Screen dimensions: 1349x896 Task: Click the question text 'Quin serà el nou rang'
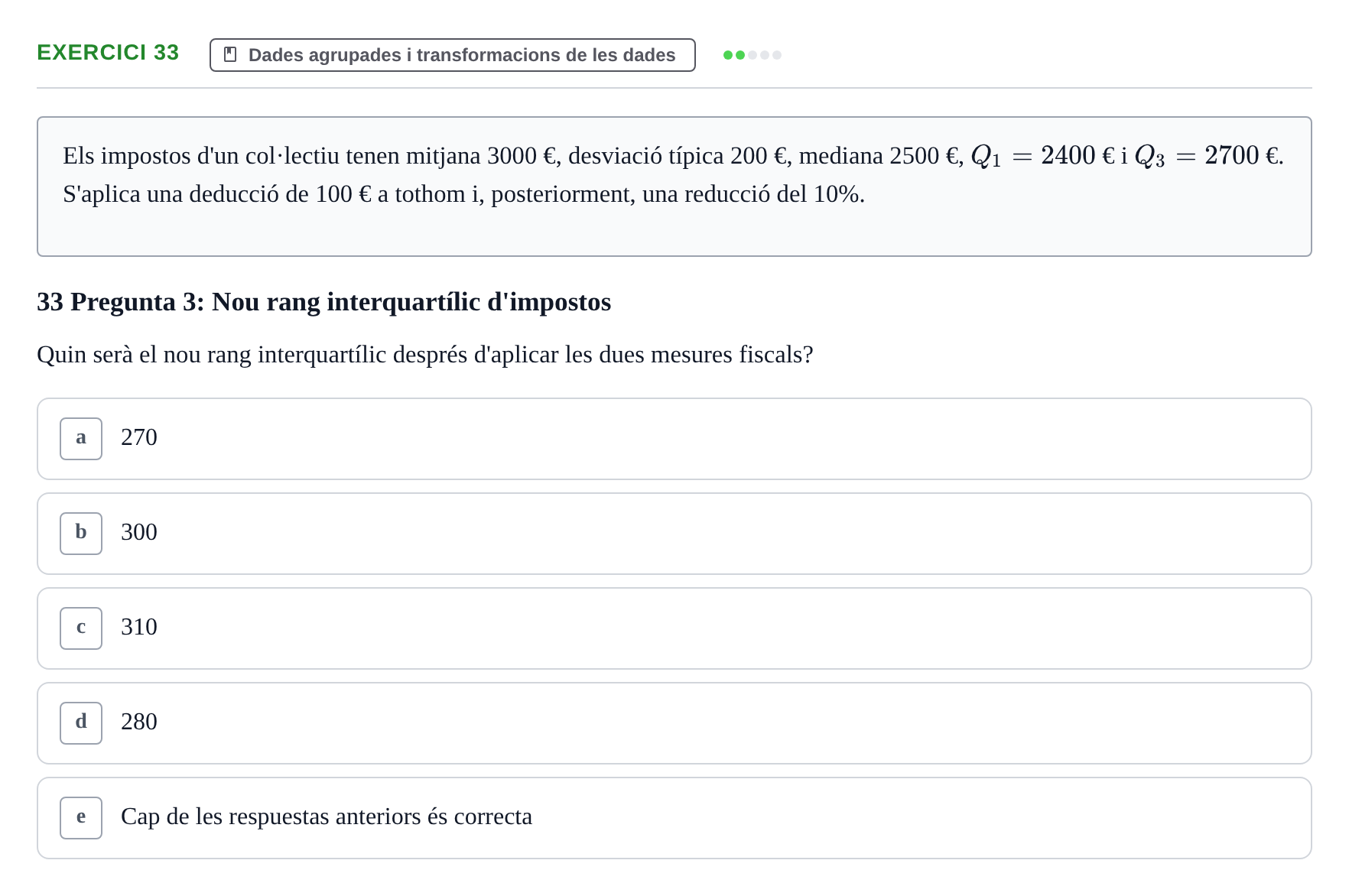[x=425, y=355]
